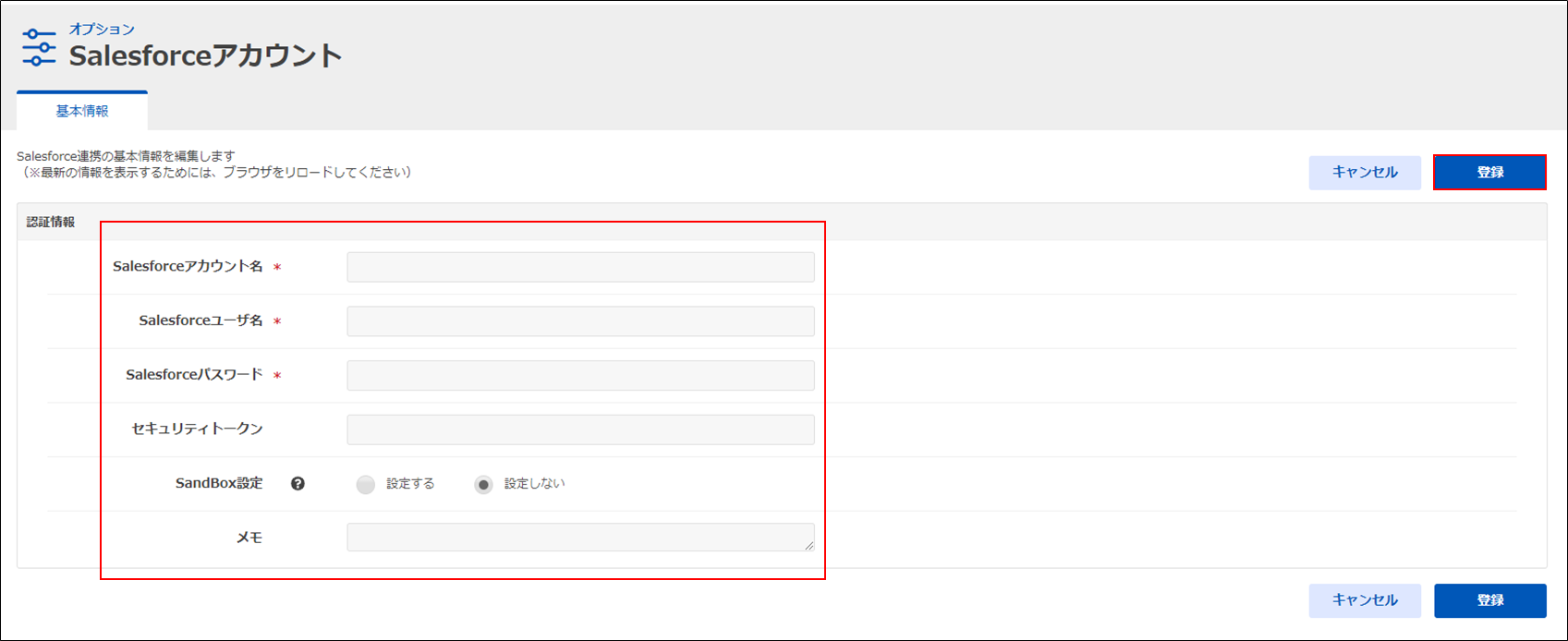Click the Salesforceアカウント page title
The width and height of the screenshot is (1568, 641).
pyautogui.click(x=206, y=56)
